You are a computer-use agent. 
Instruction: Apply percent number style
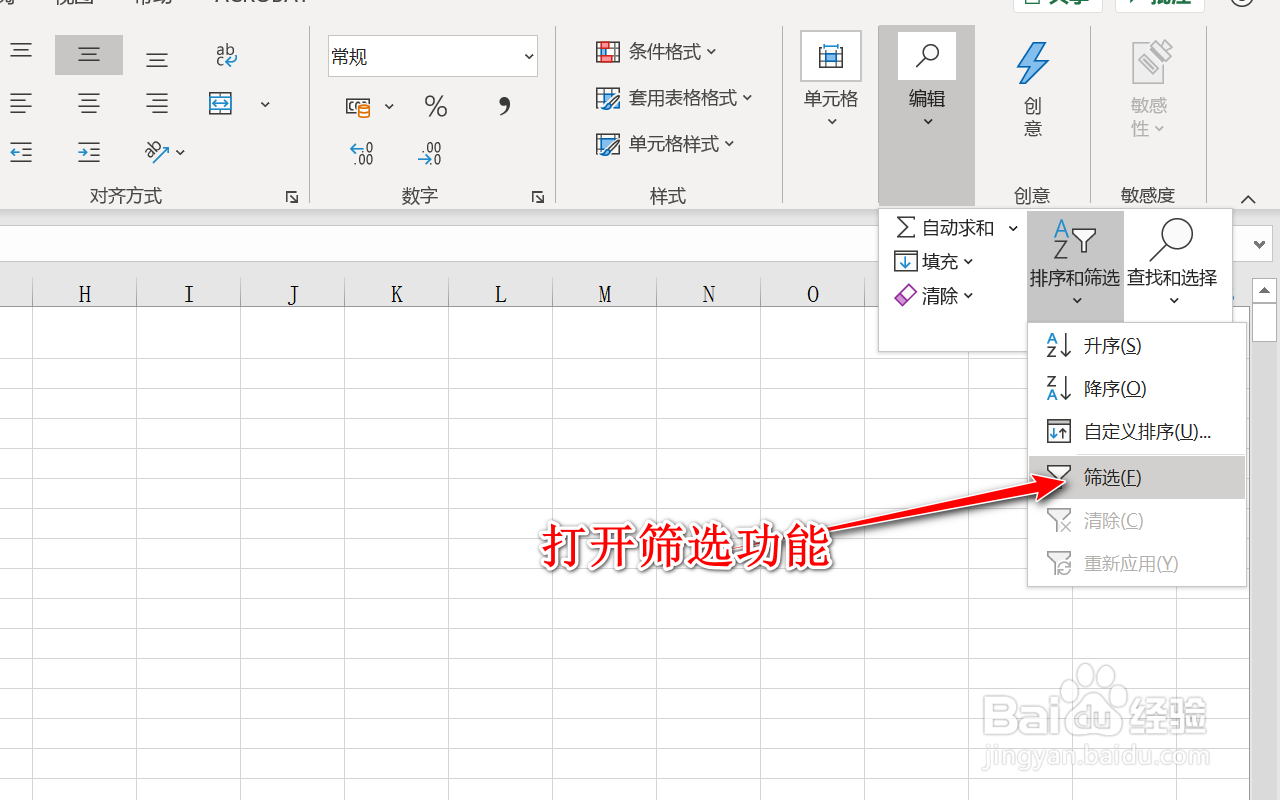(434, 106)
